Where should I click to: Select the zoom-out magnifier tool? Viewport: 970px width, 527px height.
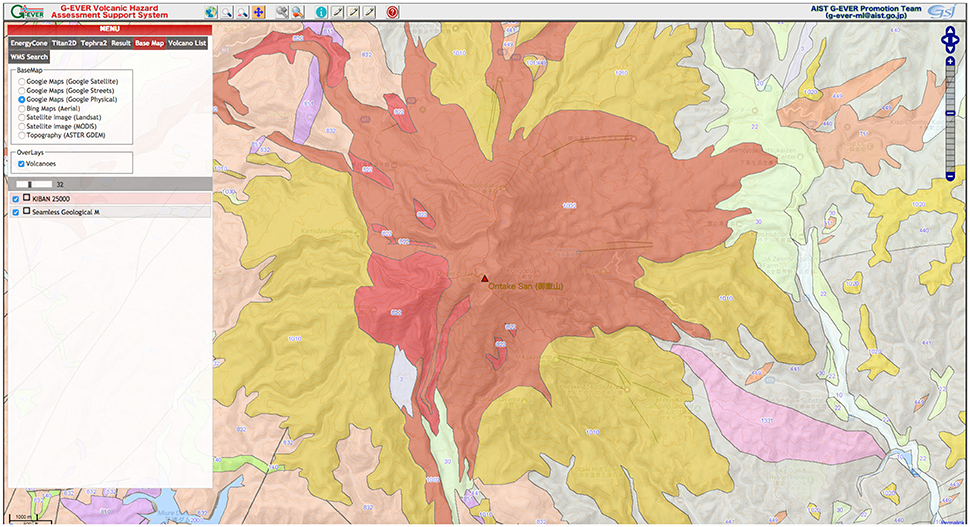(x=242, y=12)
